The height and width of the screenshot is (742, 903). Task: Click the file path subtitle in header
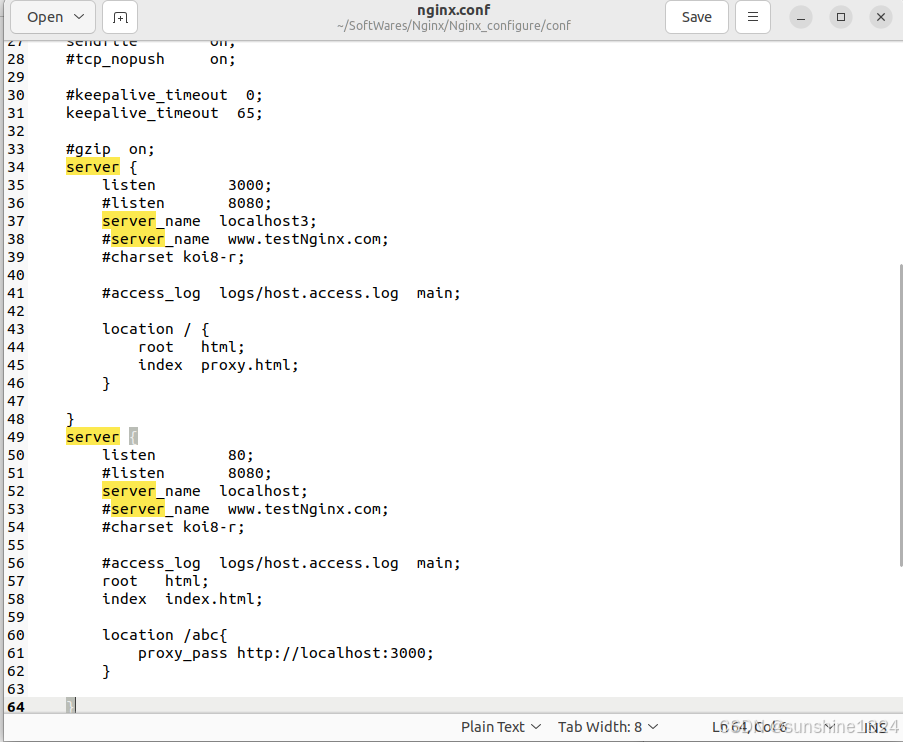click(x=454, y=25)
